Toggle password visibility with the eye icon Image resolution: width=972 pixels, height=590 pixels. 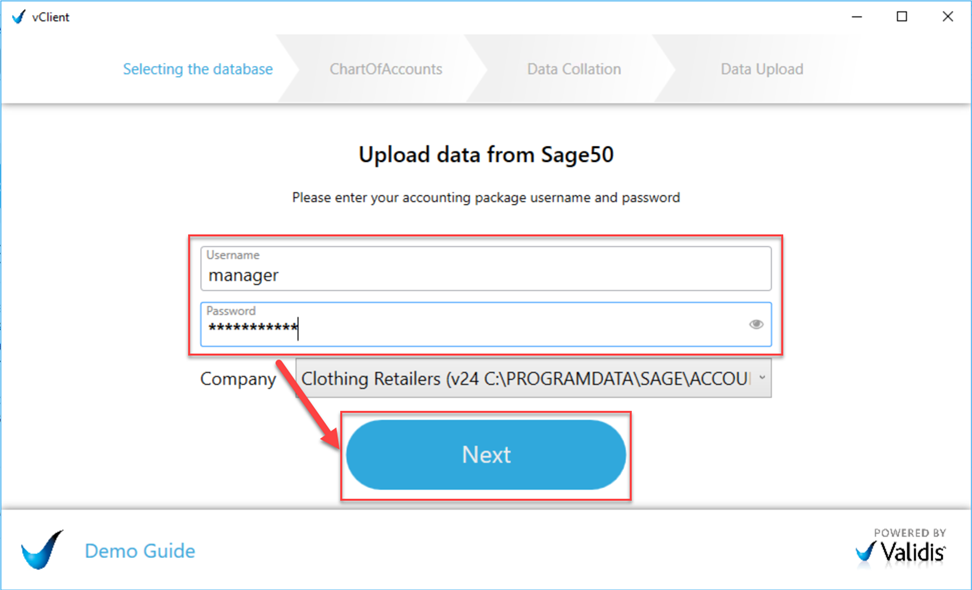point(756,324)
